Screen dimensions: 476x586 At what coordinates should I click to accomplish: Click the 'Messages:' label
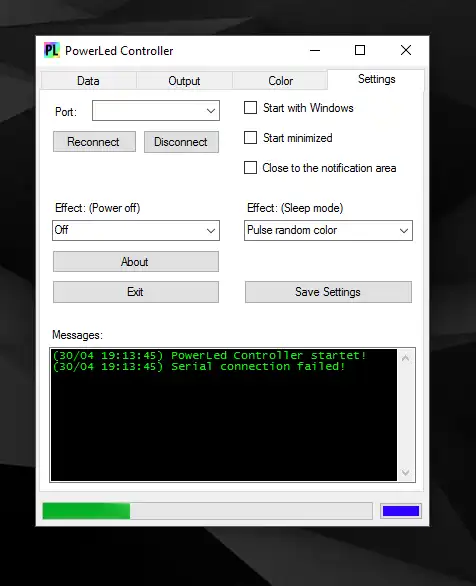(x=77, y=335)
